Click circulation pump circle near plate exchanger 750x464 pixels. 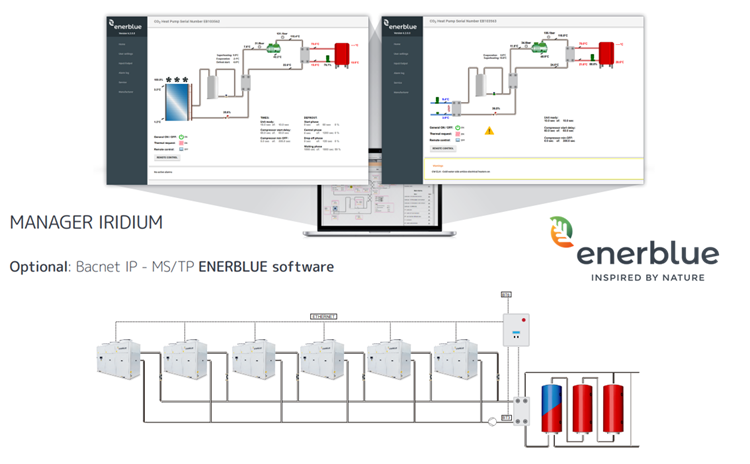(492, 421)
